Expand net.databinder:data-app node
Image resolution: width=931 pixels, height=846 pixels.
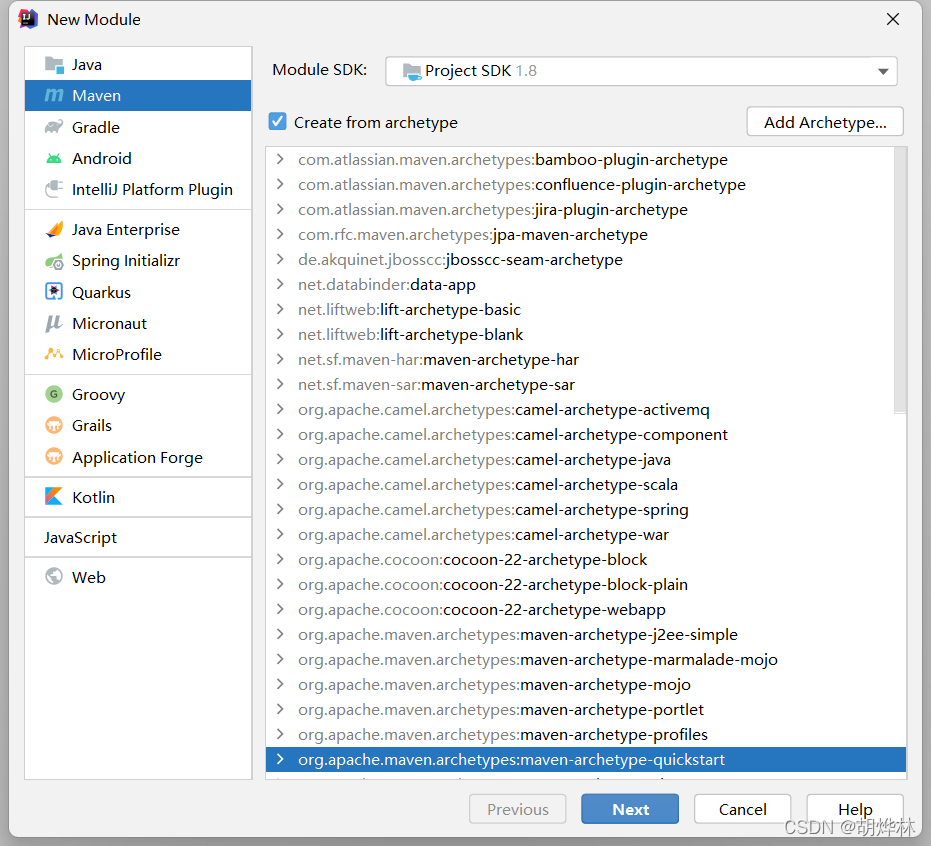click(280, 284)
